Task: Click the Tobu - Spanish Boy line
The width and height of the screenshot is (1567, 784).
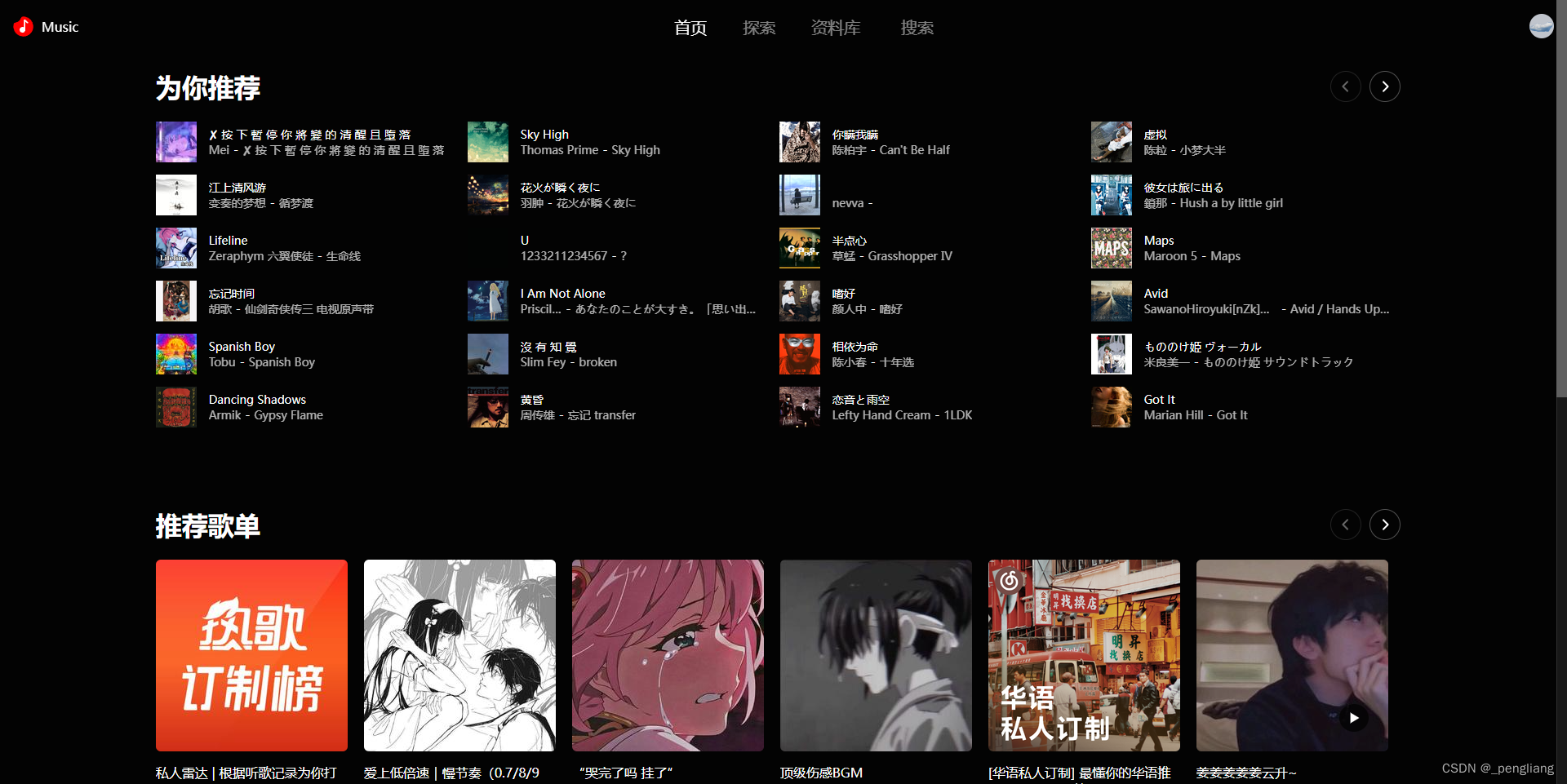Action: tap(261, 362)
